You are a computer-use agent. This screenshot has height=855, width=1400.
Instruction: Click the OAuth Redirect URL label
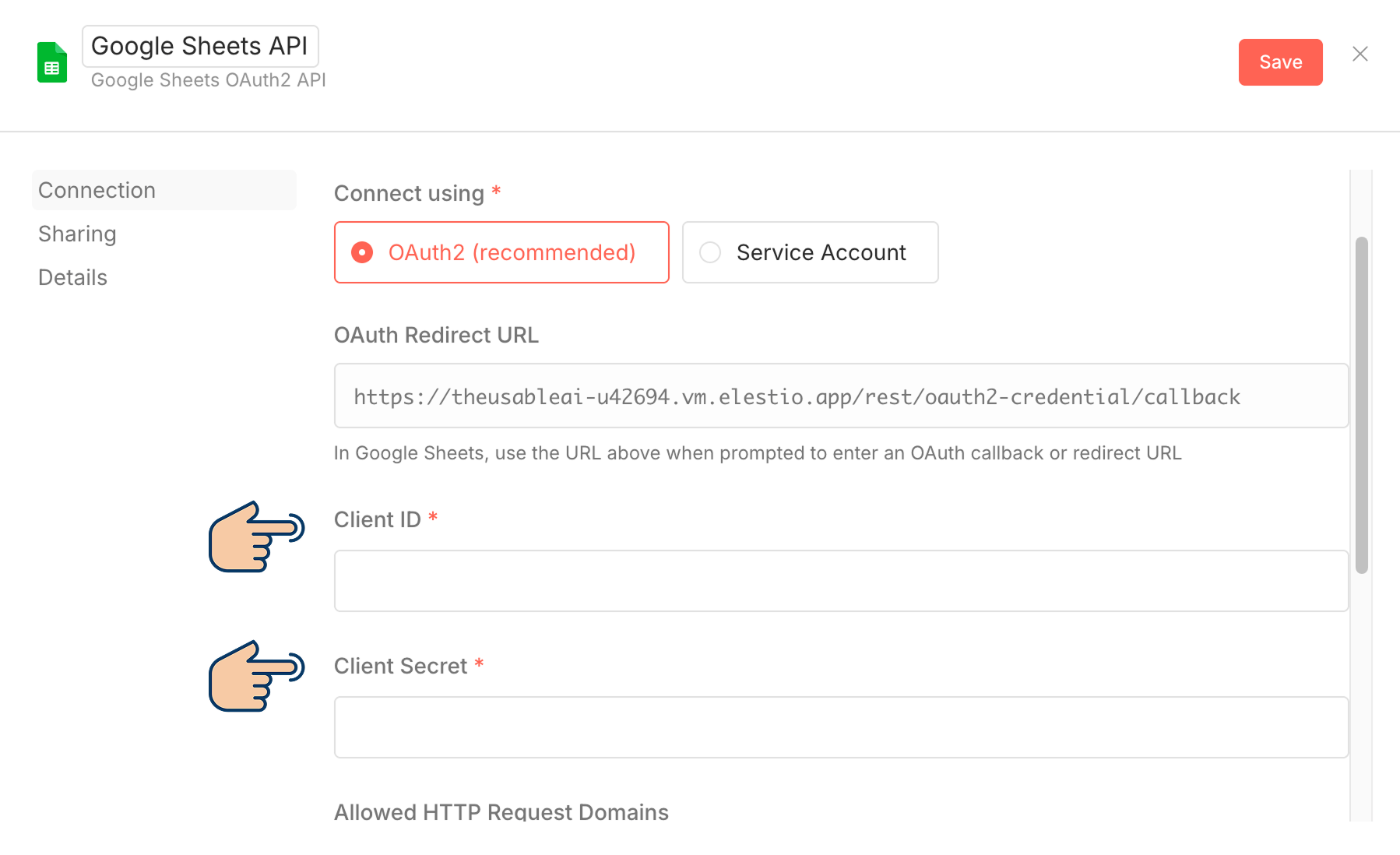coord(436,335)
